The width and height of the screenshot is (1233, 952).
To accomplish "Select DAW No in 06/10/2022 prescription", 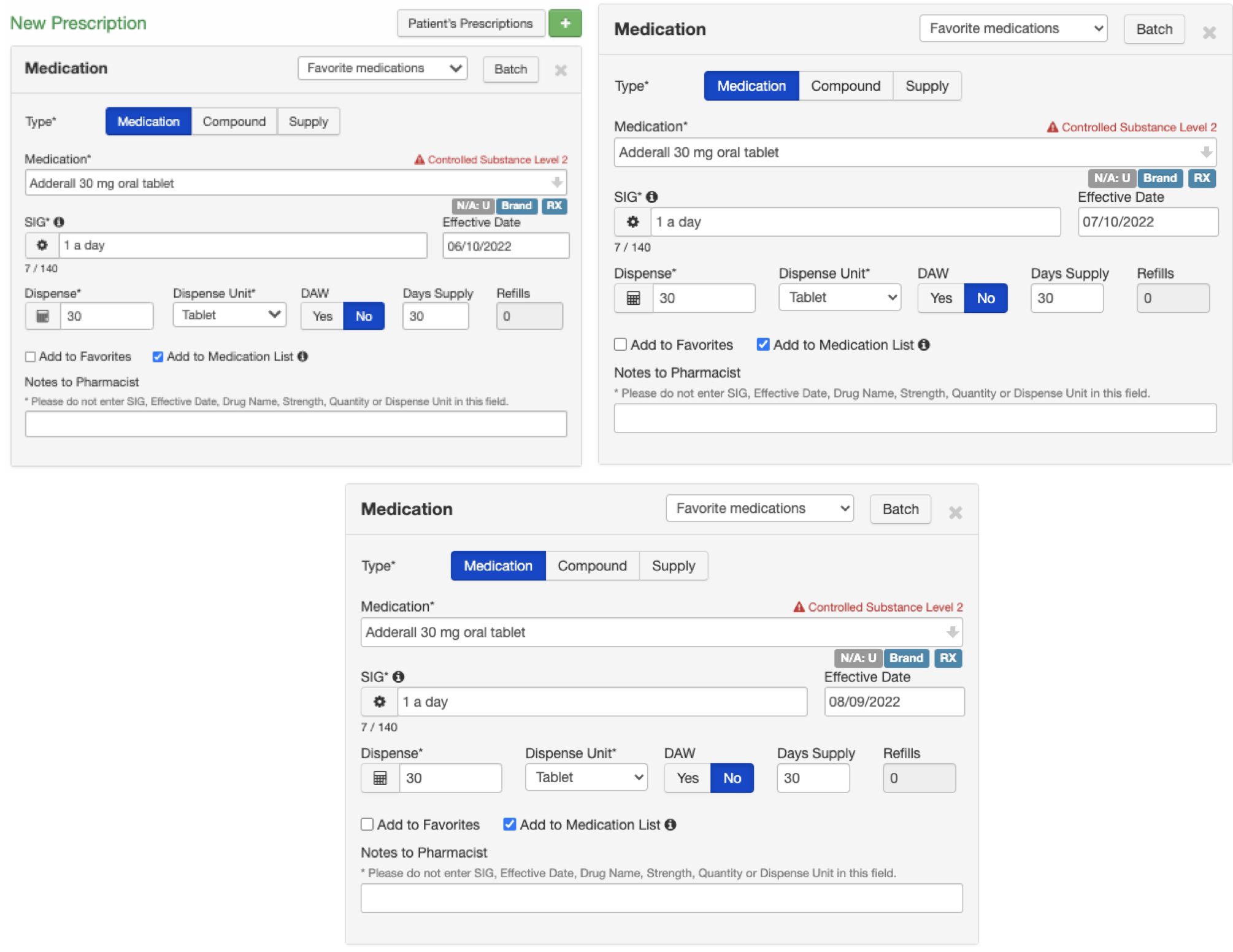I will (x=364, y=316).
